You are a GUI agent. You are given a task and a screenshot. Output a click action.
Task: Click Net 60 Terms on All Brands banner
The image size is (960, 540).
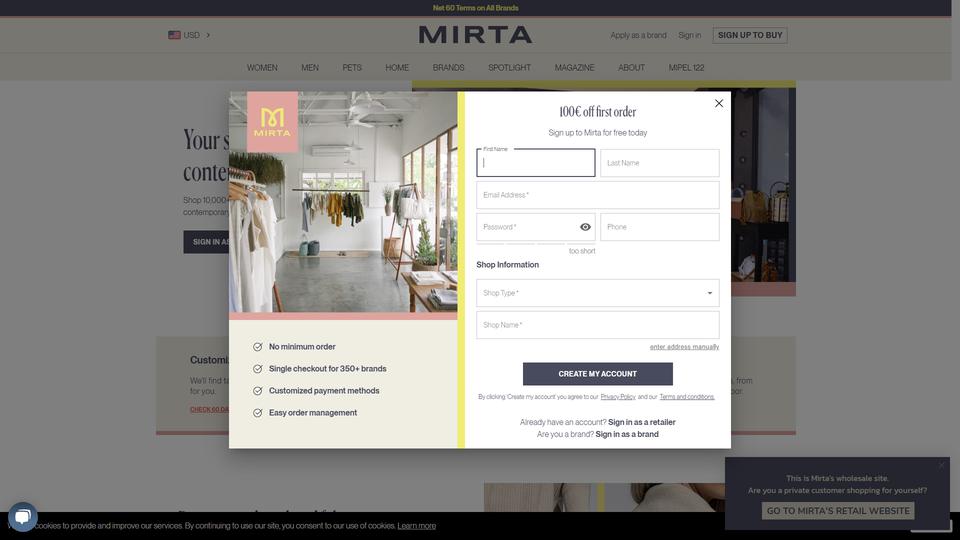(475, 8)
